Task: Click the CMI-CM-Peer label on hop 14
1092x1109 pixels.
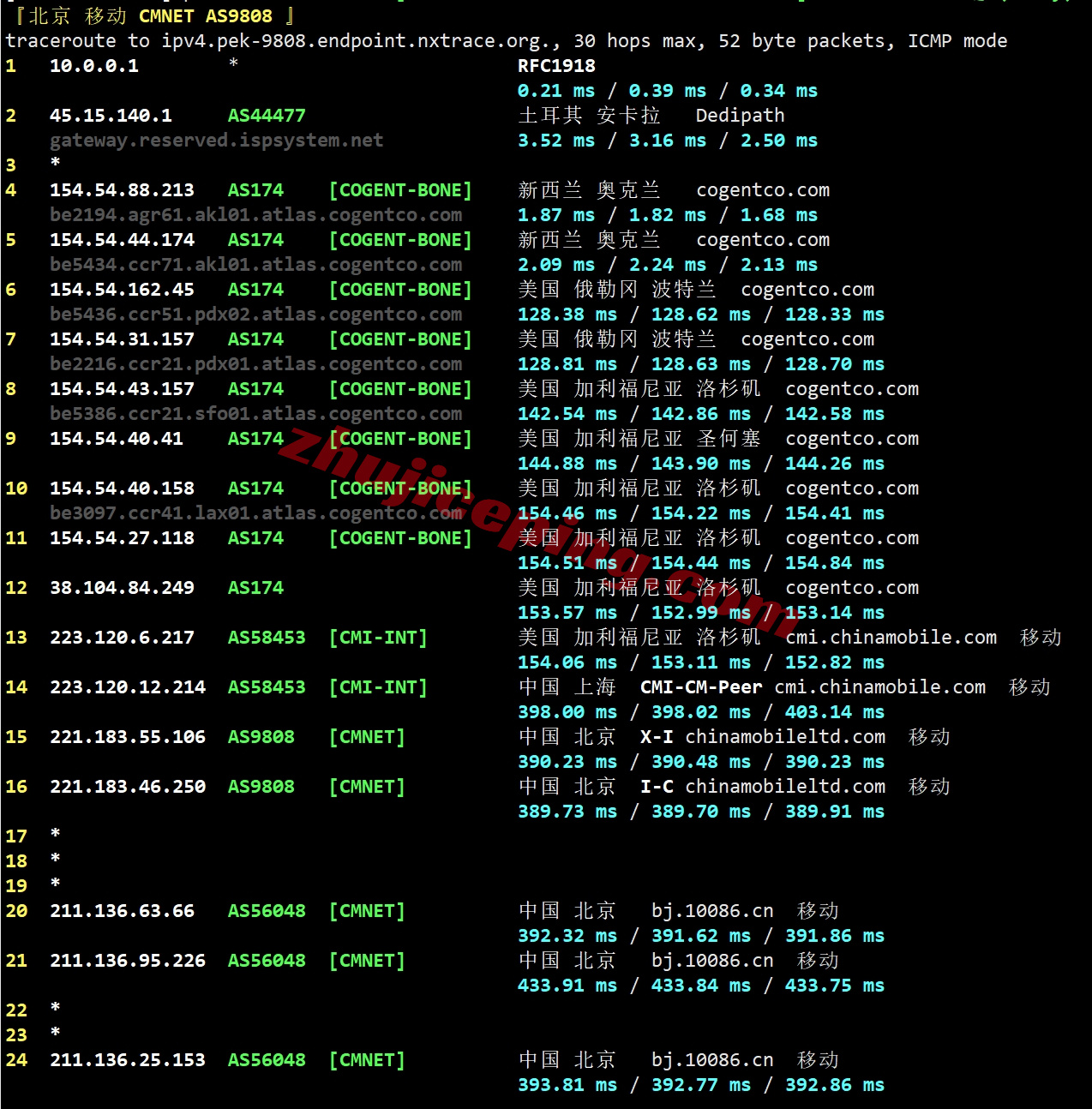Action: coord(701,687)
